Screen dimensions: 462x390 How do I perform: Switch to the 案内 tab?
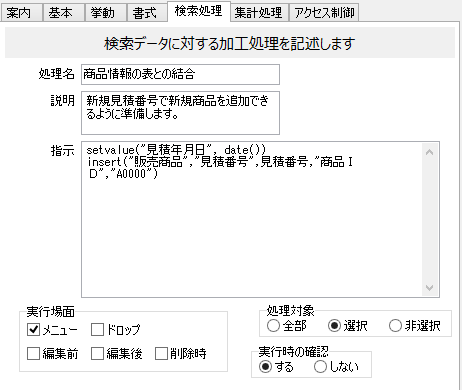click(21, 13)
